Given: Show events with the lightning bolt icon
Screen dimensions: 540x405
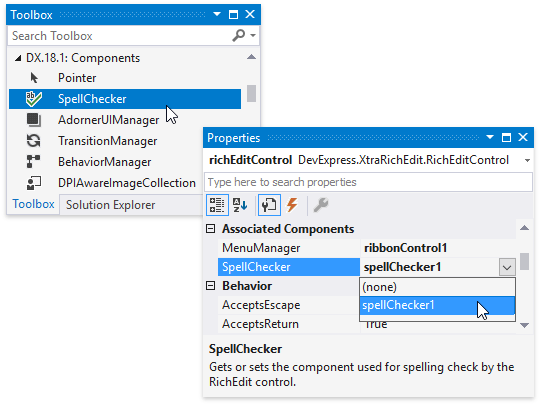Looking at the screenshot, I should click(292, 205).
